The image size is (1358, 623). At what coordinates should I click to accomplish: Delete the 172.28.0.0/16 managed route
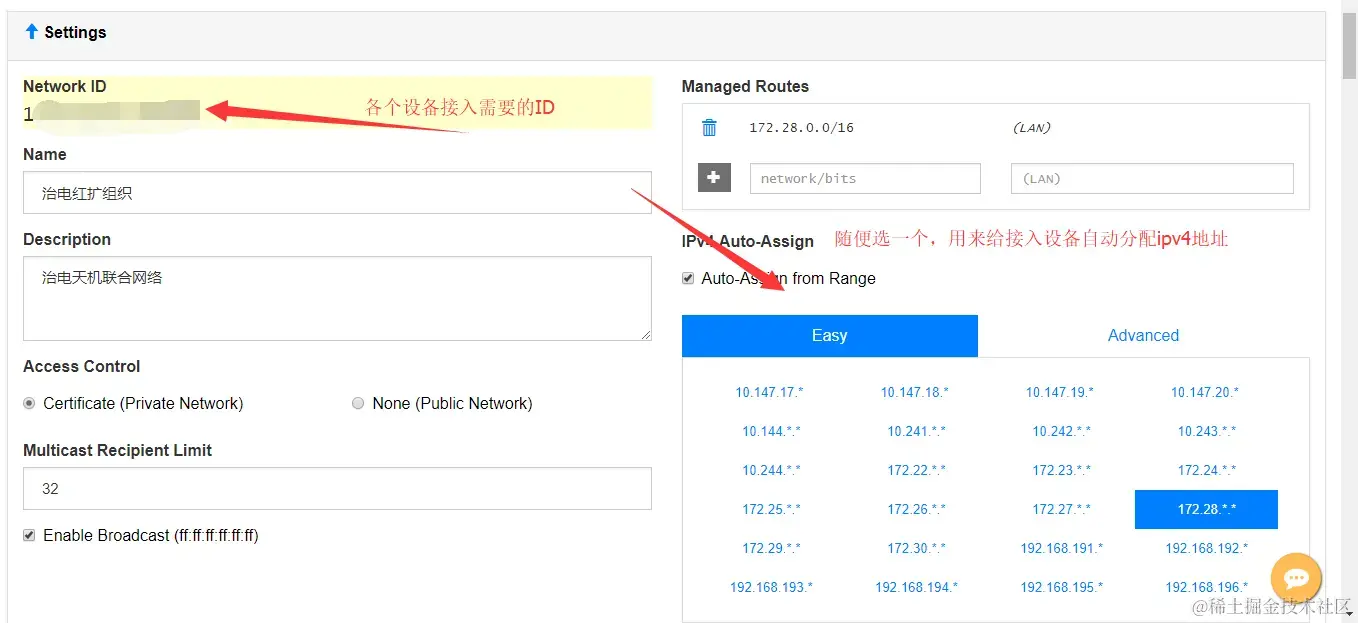(x=709, y=127)
